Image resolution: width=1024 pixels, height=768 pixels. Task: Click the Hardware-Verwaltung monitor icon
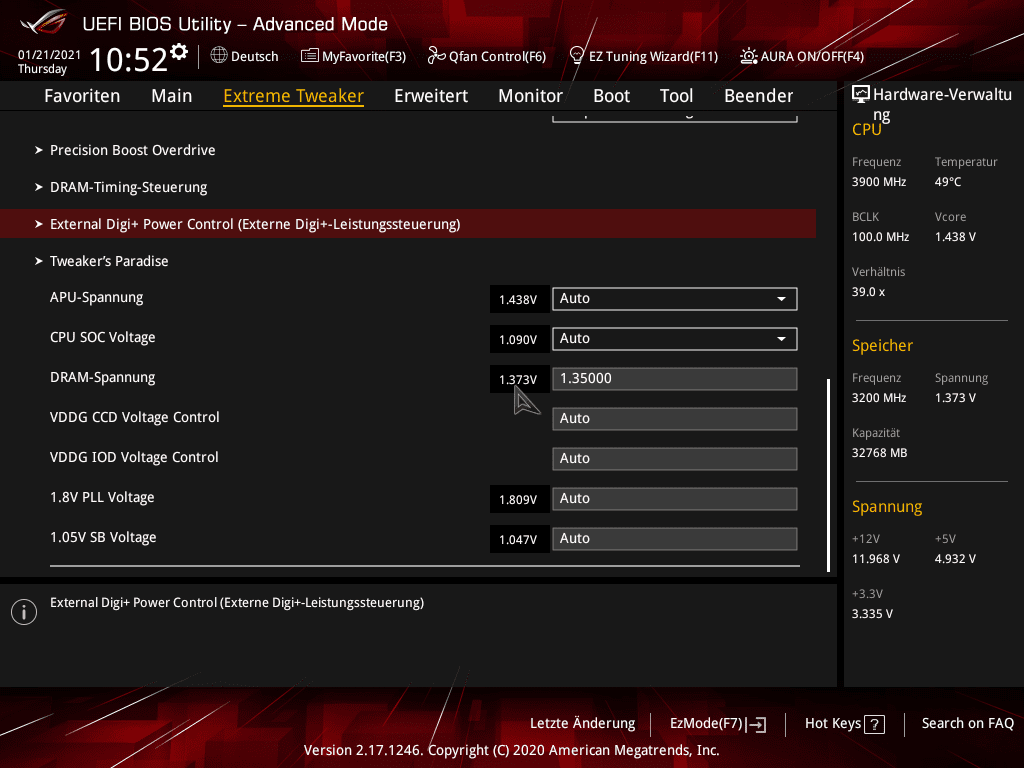tap(861, 95)
